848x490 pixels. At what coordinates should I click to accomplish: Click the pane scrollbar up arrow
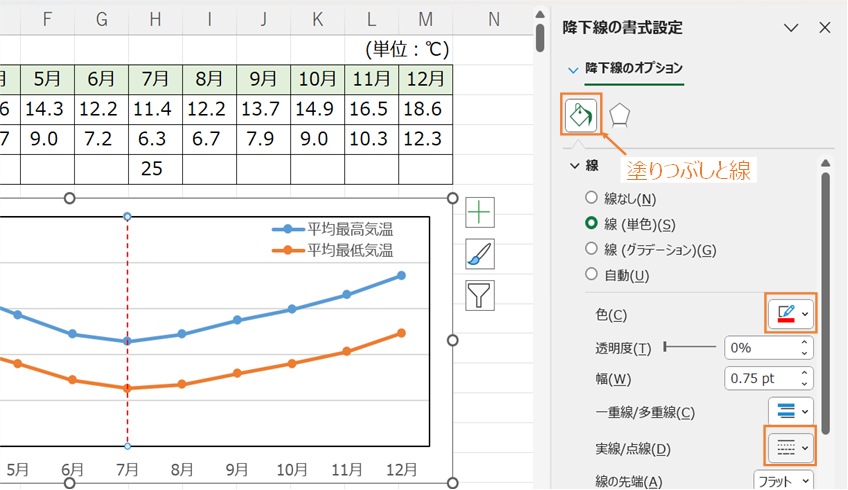click(825, 163)
